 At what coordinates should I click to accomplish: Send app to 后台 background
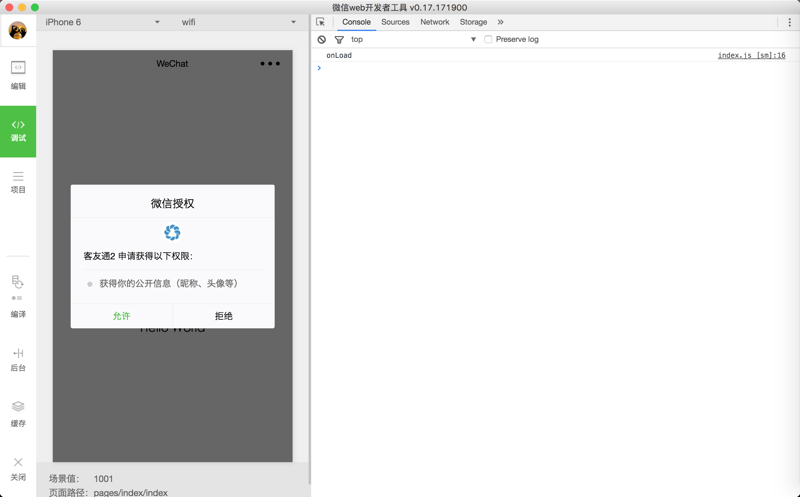click(x=18, y=359)
